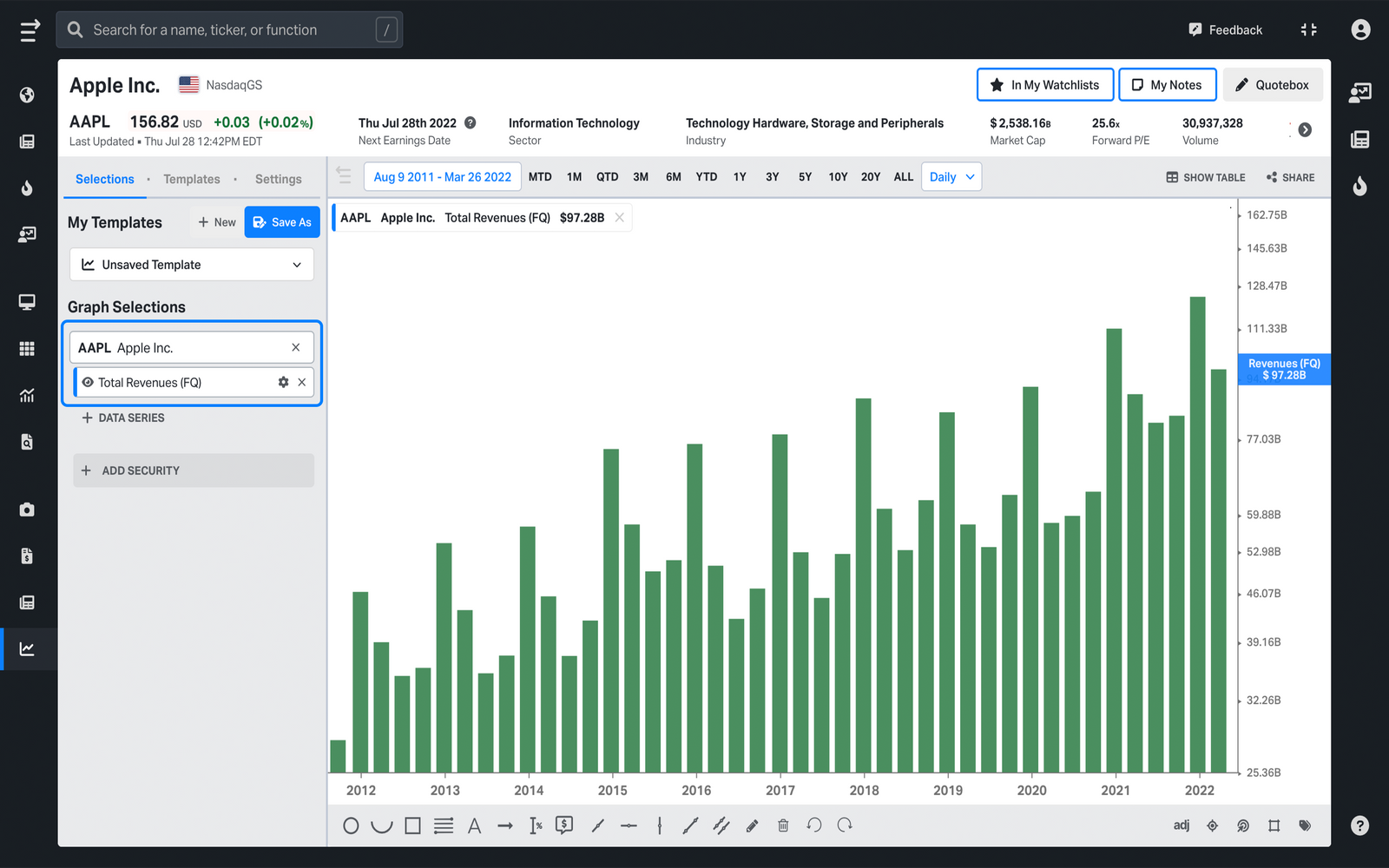
Task: Select the price callout note tool
Action: tap(564, 825)
